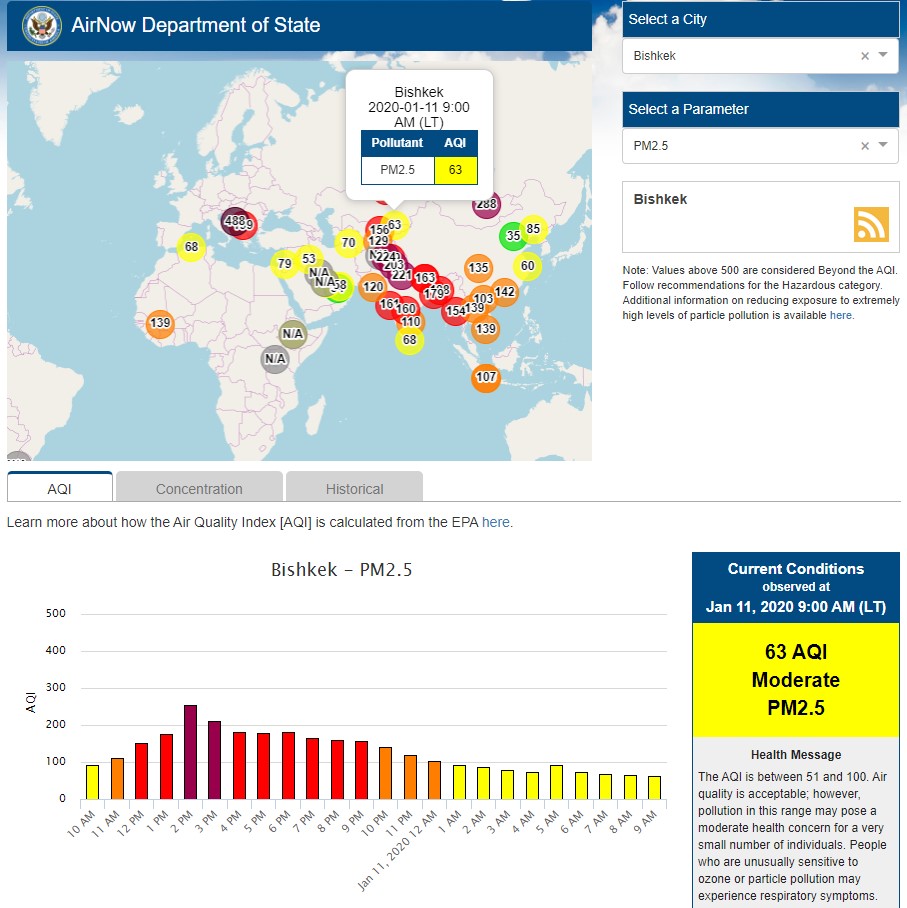This screenshot has height=908, width=907.
Task: Click the 85 AQI yellow map marker
Action: (533, 229)
